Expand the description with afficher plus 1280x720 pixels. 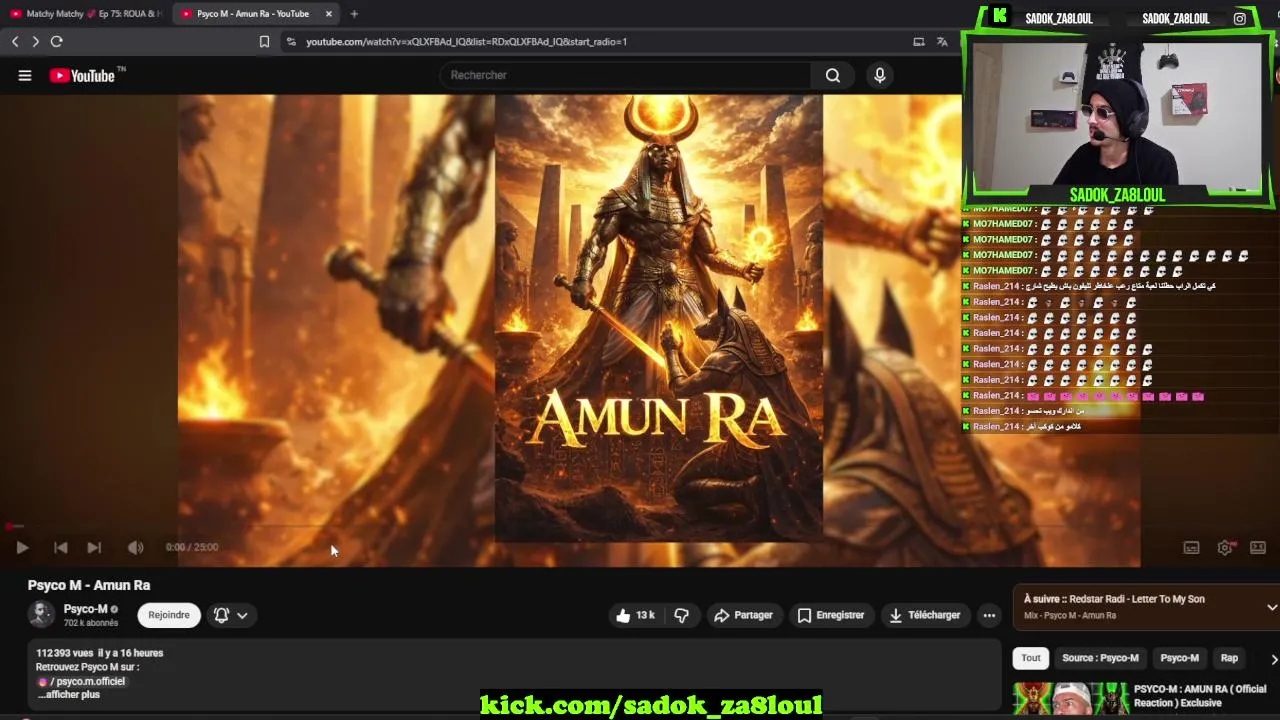[69, 694]
